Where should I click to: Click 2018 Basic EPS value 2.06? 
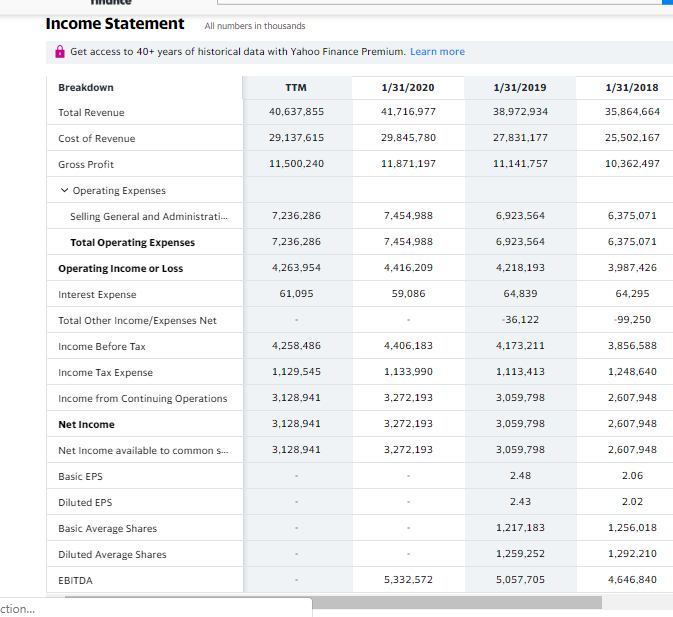point(632,475)
